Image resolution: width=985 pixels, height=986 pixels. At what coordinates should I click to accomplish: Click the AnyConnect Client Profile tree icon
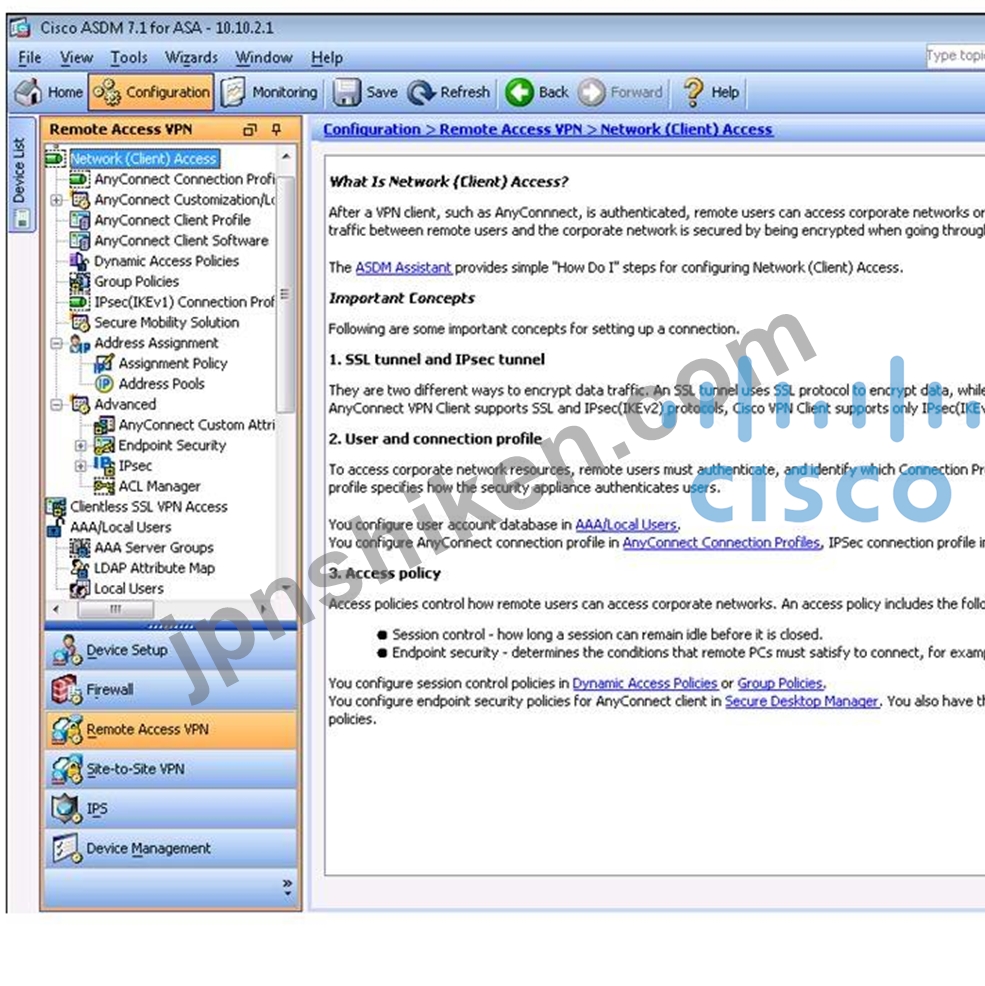79,220
